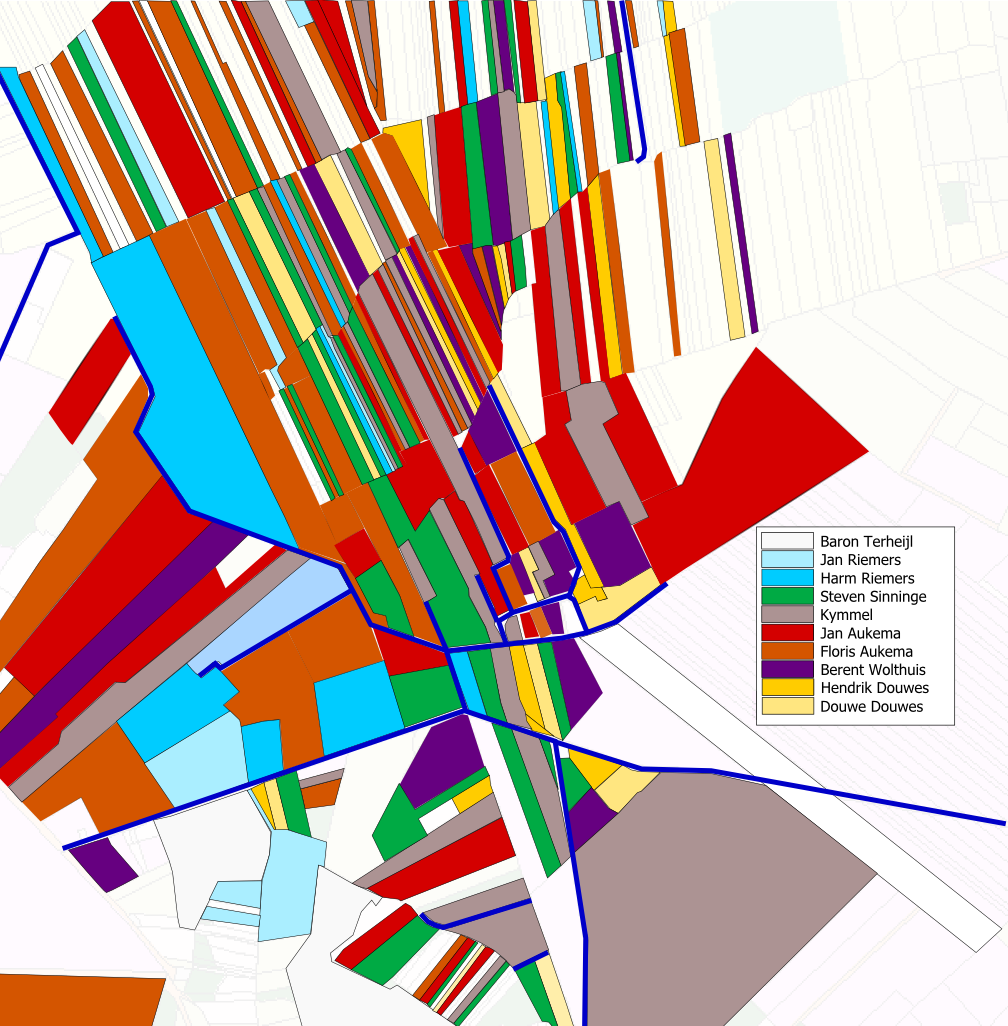Select the Douwe Douwes legend label text
Viewport: 1008px width, 1026px height.
tap(871, 707)
